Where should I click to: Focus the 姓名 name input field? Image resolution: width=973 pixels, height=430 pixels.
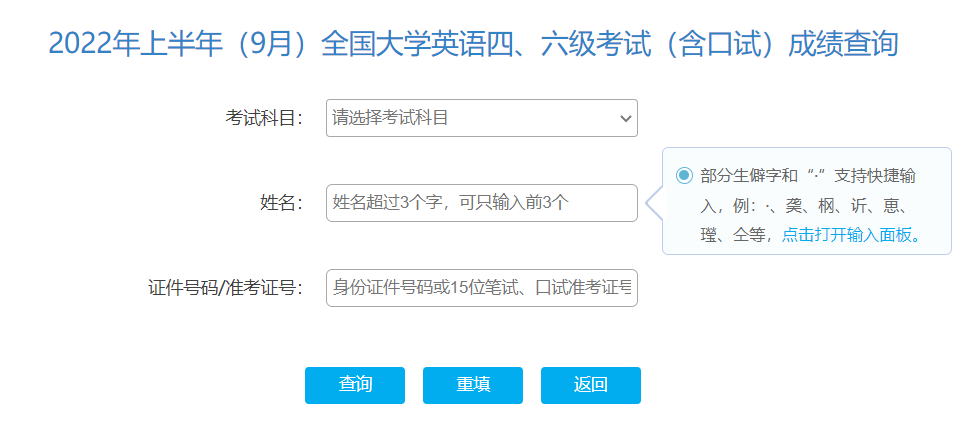481,203
